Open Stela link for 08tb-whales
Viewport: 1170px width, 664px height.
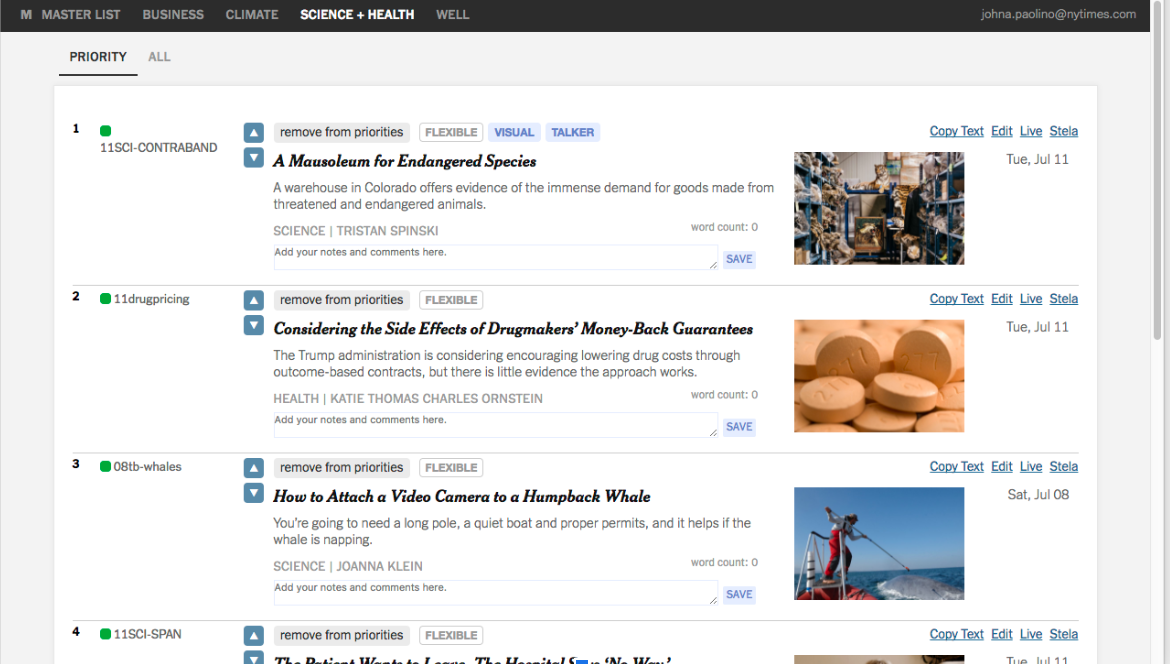(x=1063, y=467)
